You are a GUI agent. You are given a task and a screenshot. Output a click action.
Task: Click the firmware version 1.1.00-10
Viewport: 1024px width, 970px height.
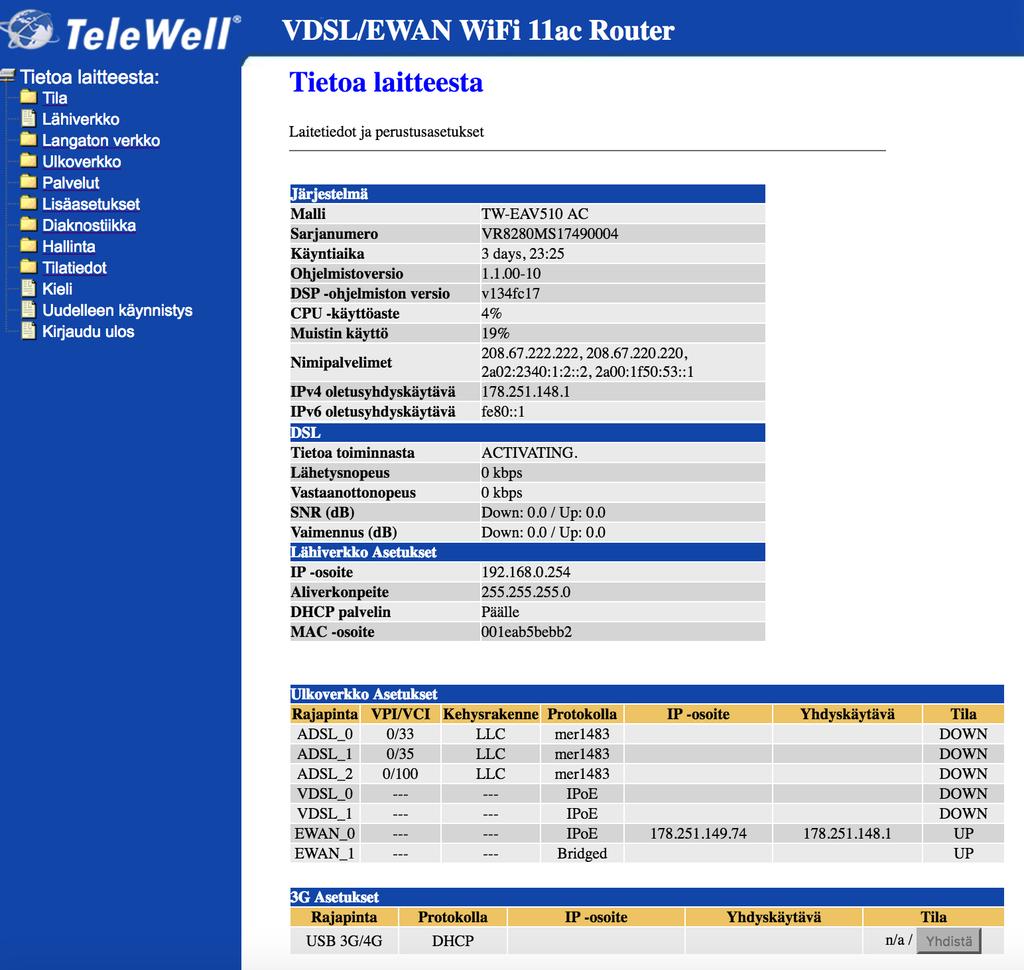tap(511, 273)
